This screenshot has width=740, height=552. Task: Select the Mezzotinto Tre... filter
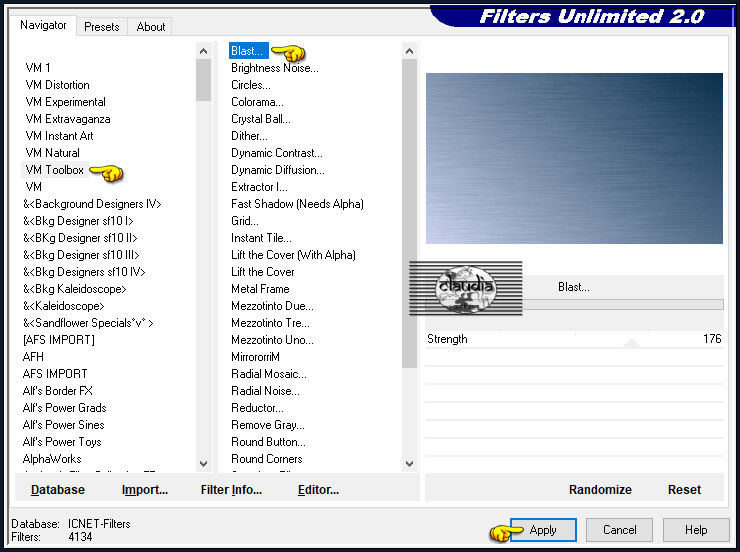pyautogui.click(x=270, y=323)
